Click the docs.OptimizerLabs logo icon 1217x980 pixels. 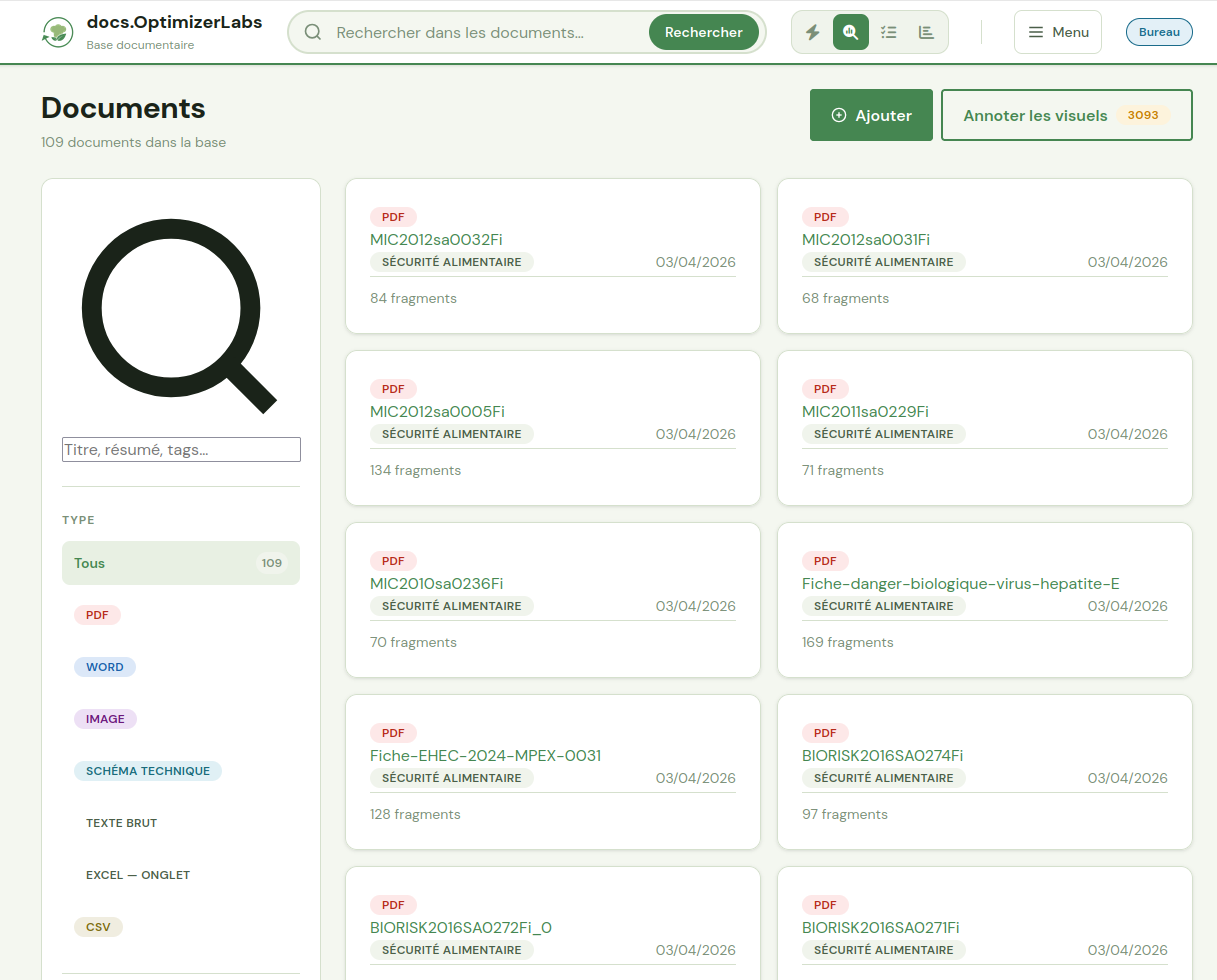coord(57,32)
